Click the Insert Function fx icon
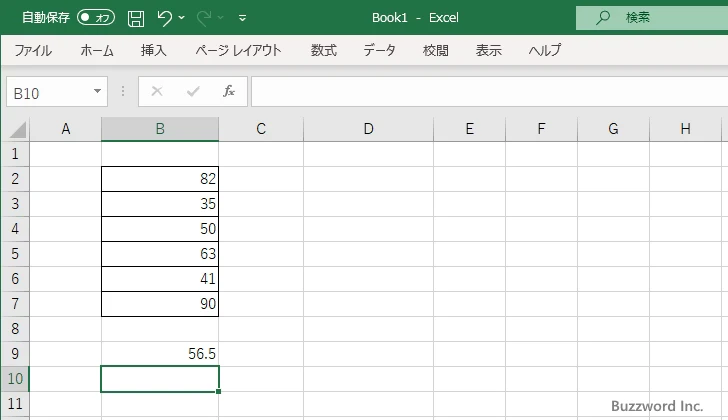The width and height of the screenshot is (728, 420). click(x=228, y=92)
